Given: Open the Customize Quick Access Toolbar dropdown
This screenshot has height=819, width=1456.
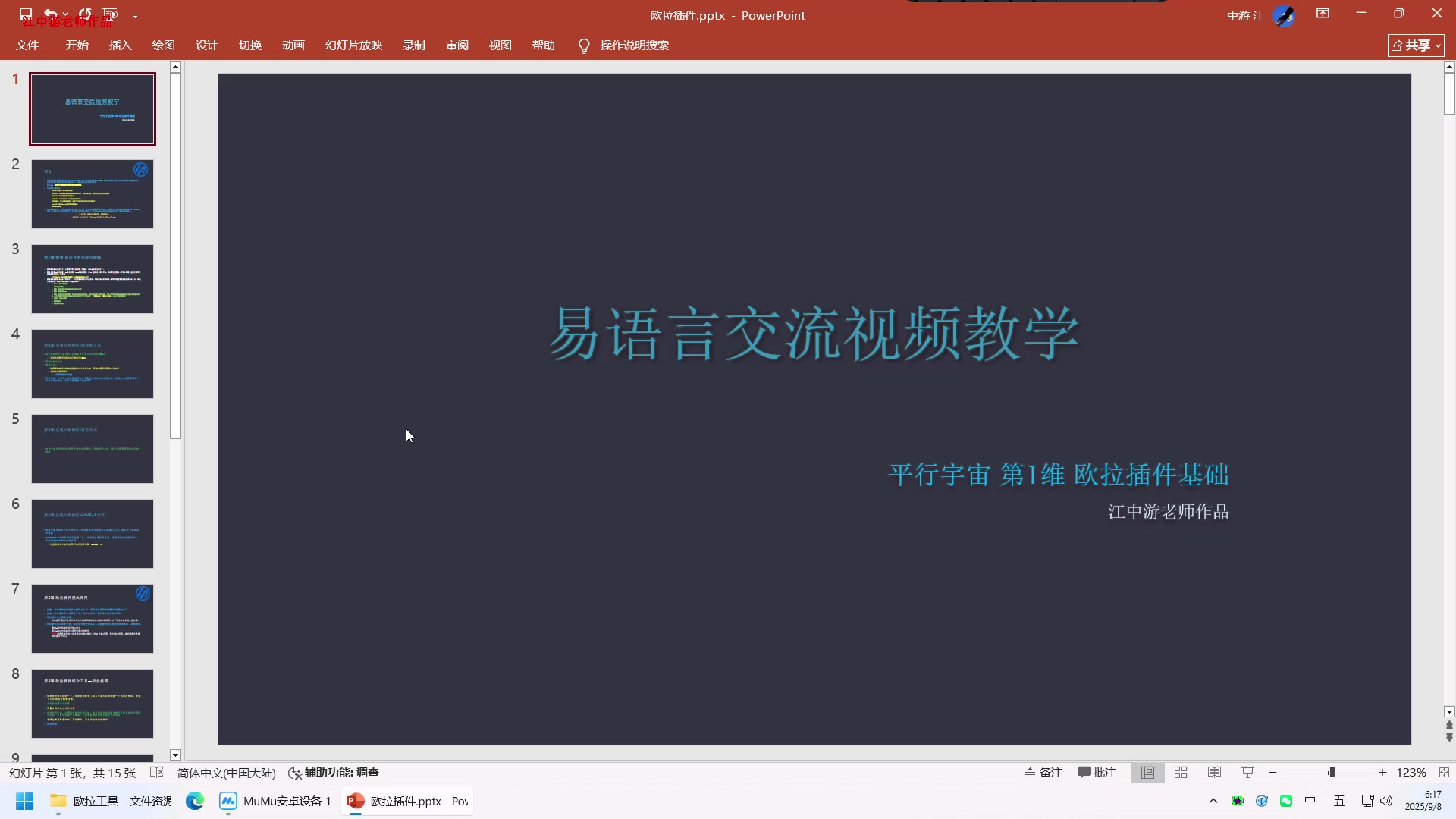Looking at the screenshot, I should tap(136, 15).
